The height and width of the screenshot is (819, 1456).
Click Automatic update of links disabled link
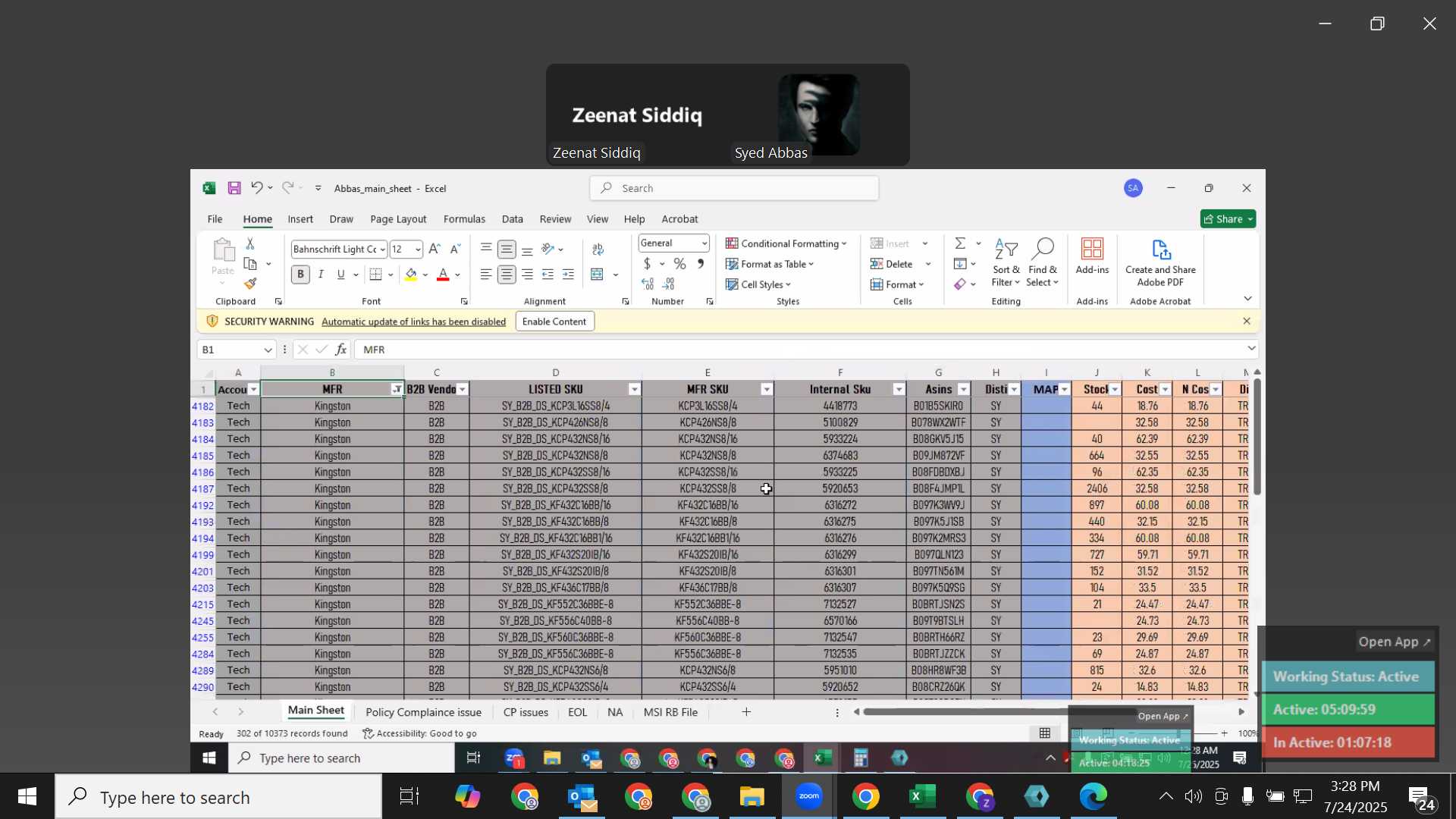click(x=413, y=322)
